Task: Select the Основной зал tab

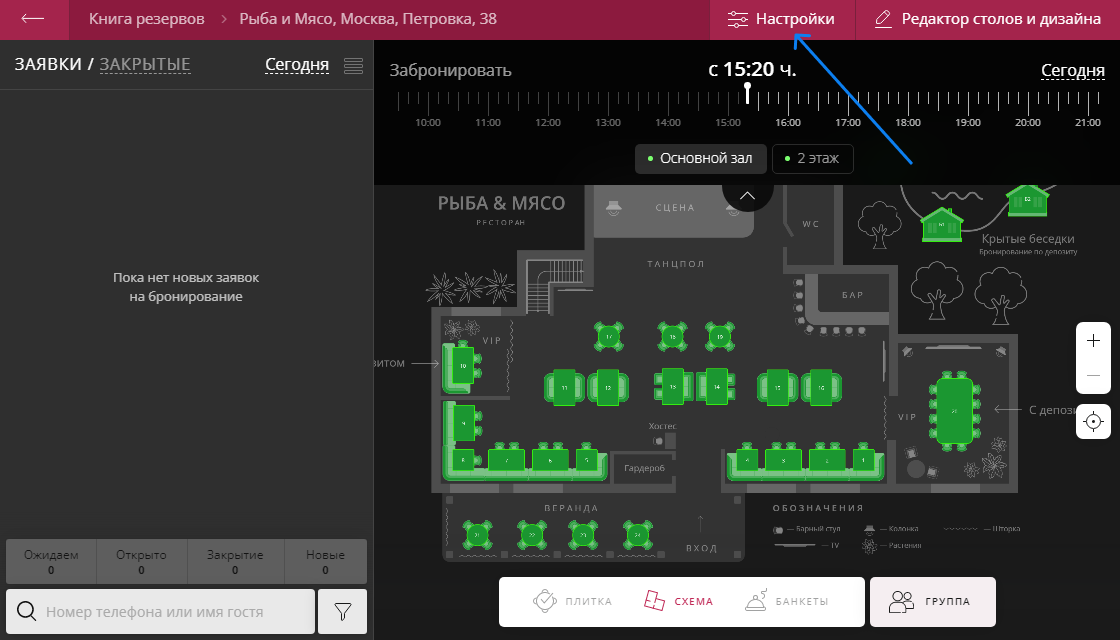Action: [700, 159]
